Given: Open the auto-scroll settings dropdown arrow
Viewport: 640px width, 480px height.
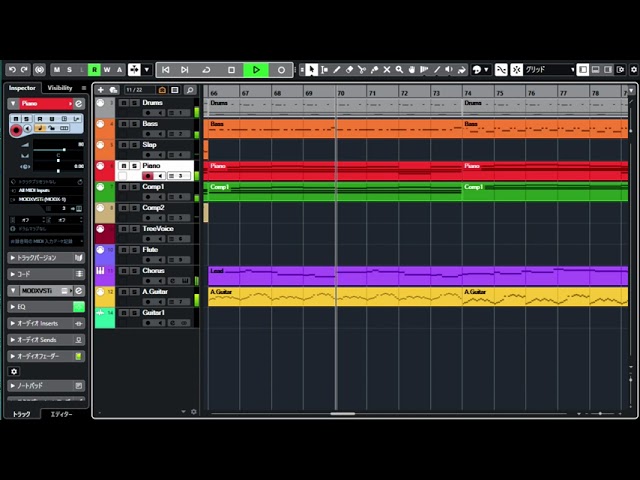Looking at the screenshot, I should click(x=147, y=70).
